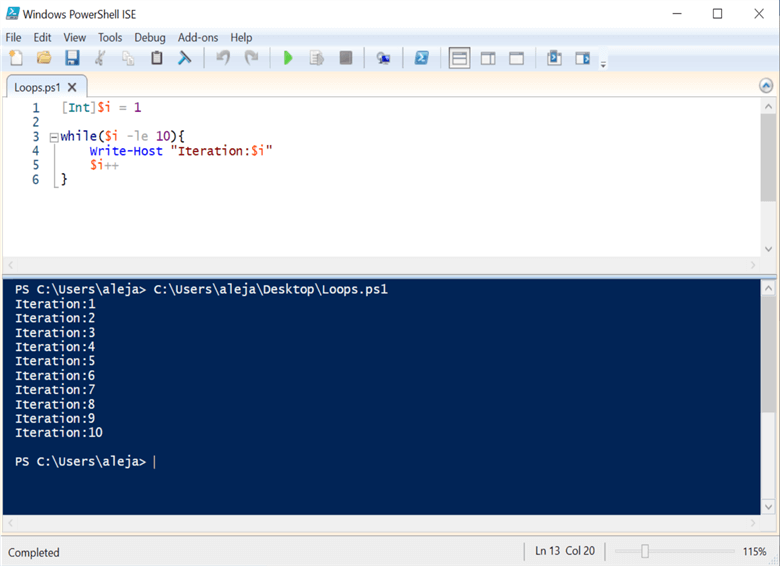Click the script pane vertical scrollbar thumb
The height and width of the screenshot is (566, 780).
(768, 158)
